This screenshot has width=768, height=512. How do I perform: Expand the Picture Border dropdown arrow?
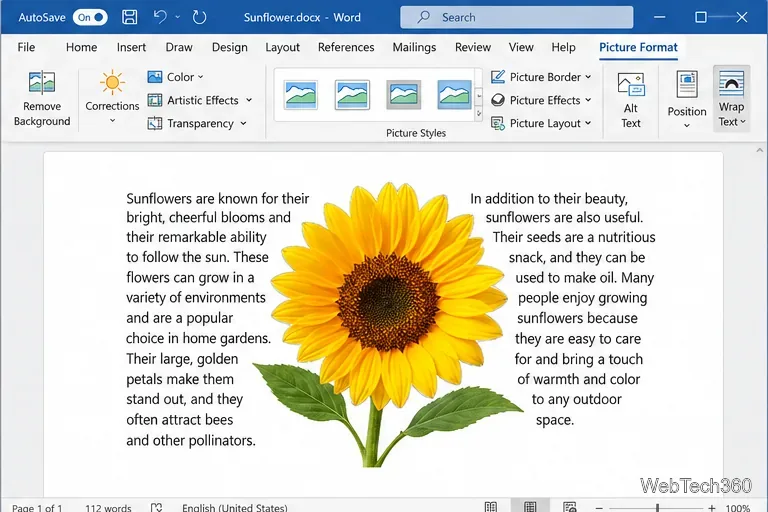click(x=588, y=77)
